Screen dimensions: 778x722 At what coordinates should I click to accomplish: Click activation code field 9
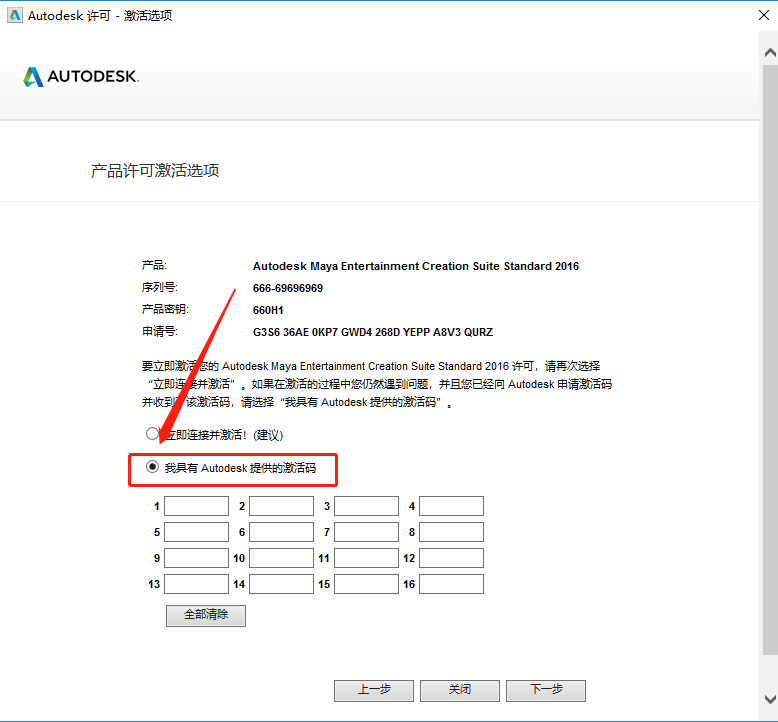coord(196,558)
